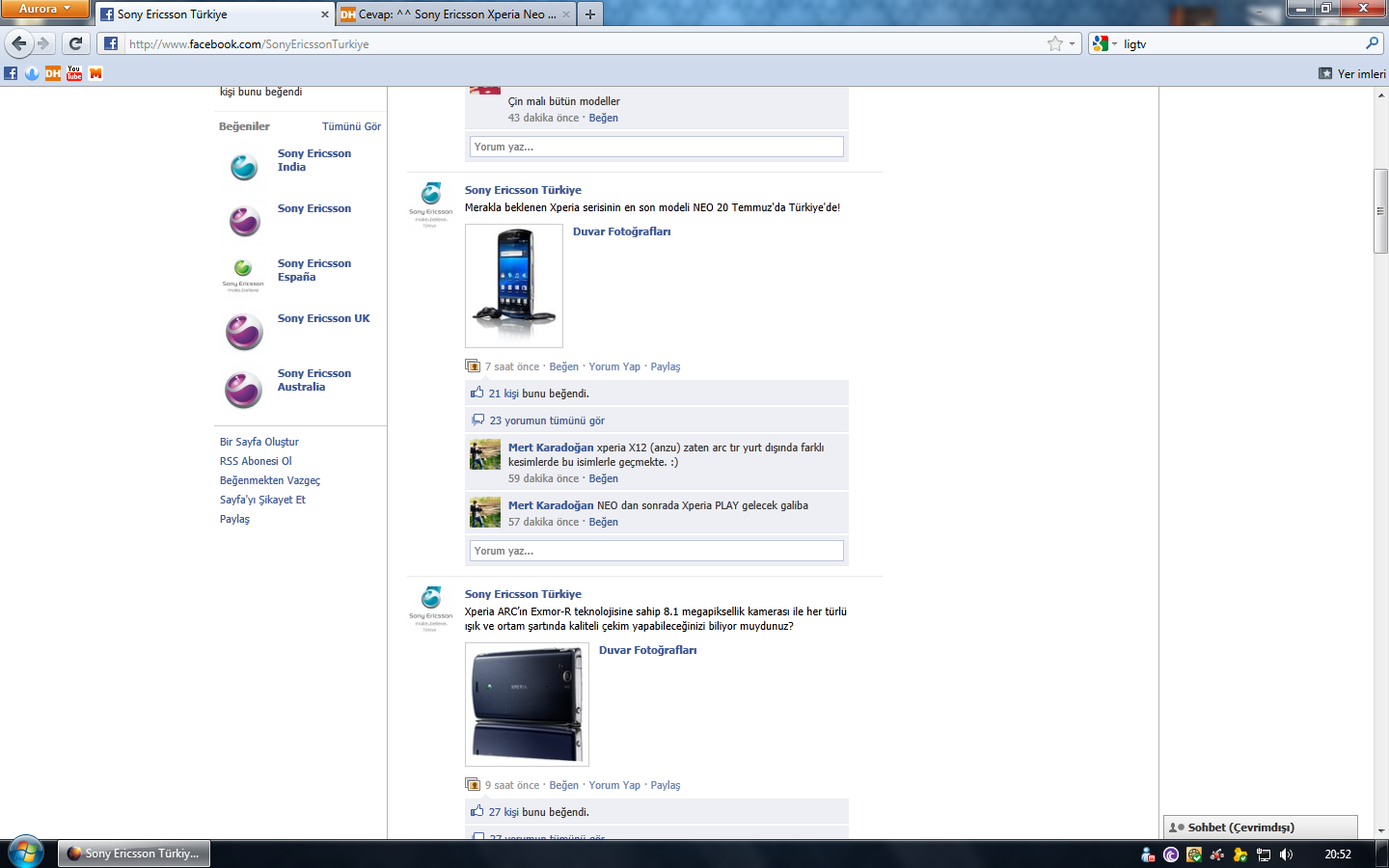The image size is (1389, 868).
Task: Open Duvar Fotoğrafları link beside ARC photo
Action: (648, 650)
